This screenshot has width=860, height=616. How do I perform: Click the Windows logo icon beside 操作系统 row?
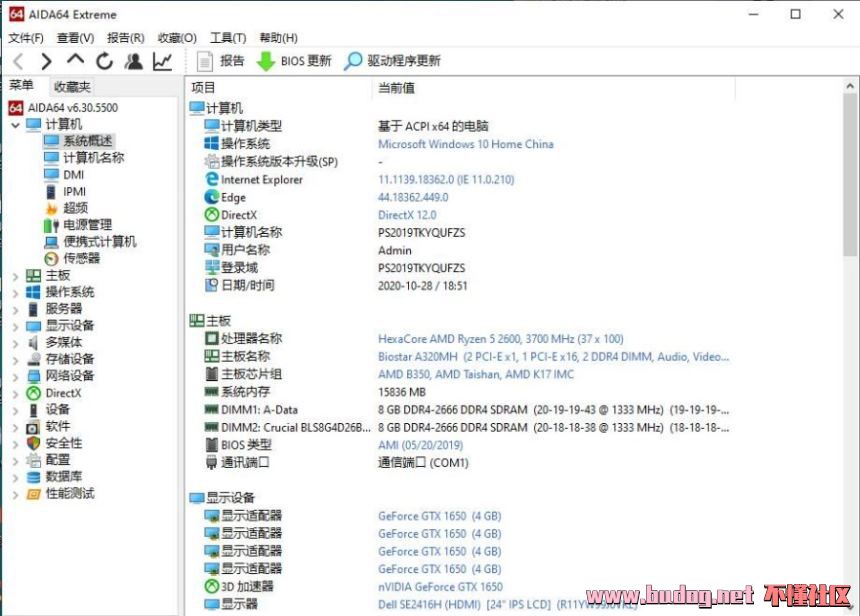[212, 144]
